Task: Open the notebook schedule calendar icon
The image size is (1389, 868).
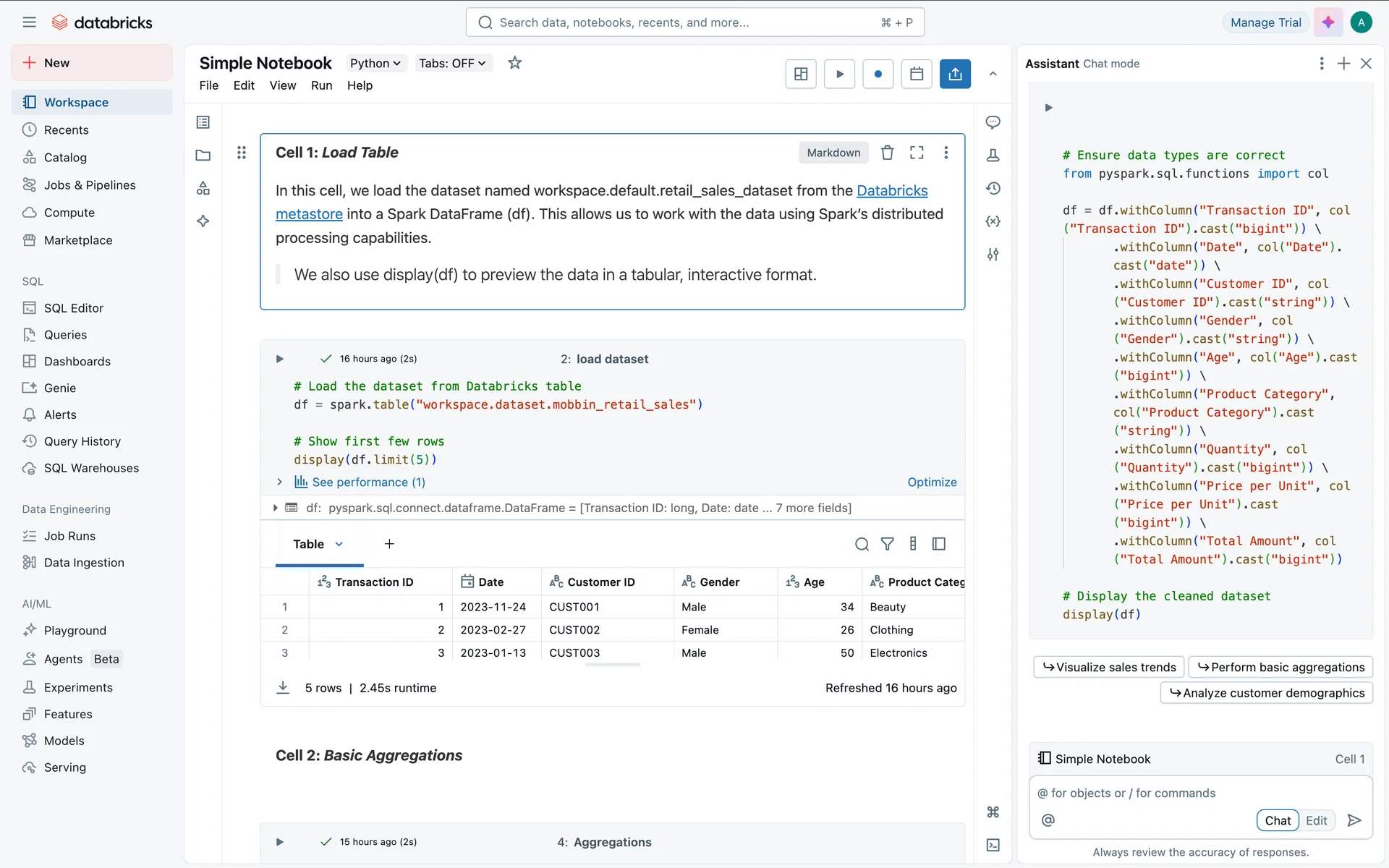Action: click(916, 74)
